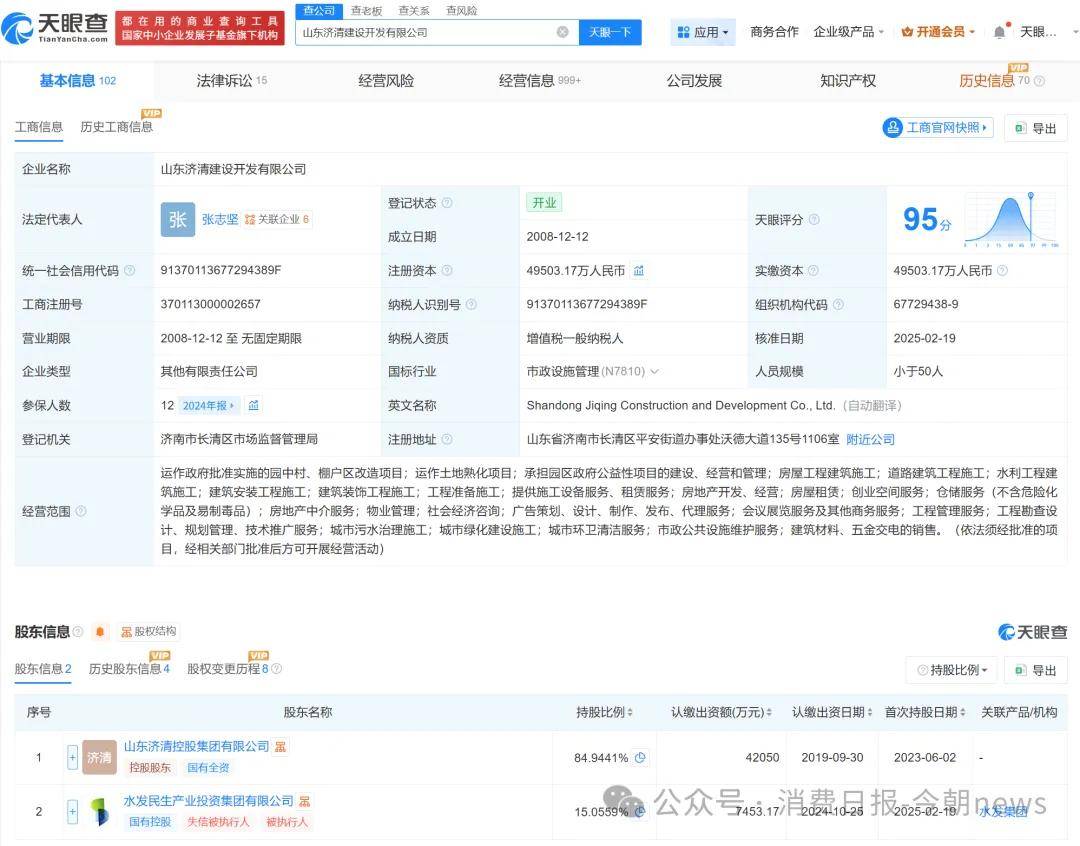Open the 关联企业 6 link
This screenshot has height=846, width=1080.
click(x=278, y=219)
